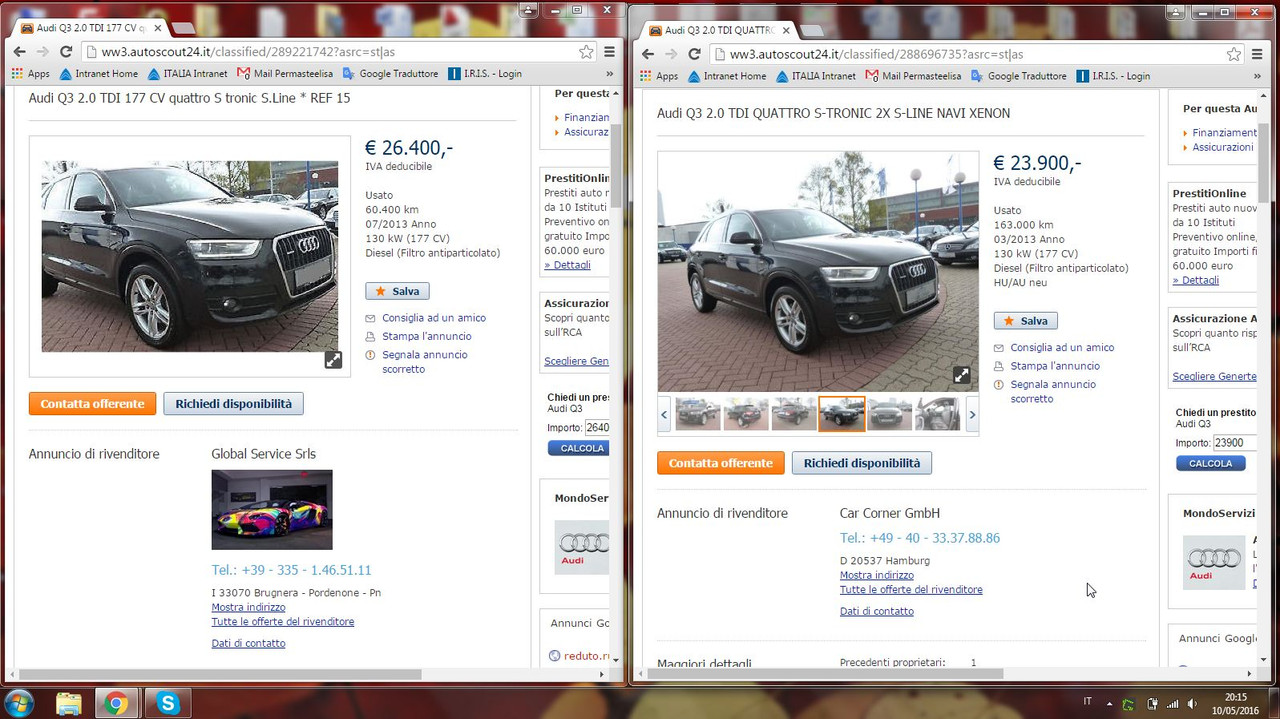Click Contatta offerente in left window
Image resolution: width=1280 pixels, height=719 pixels.
pyautogui.click(x=92, y=404)
